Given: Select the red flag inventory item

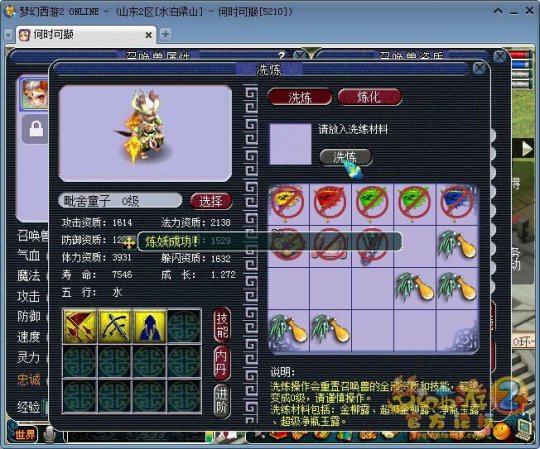Looking at the screenshot, I should pos(330,203).
